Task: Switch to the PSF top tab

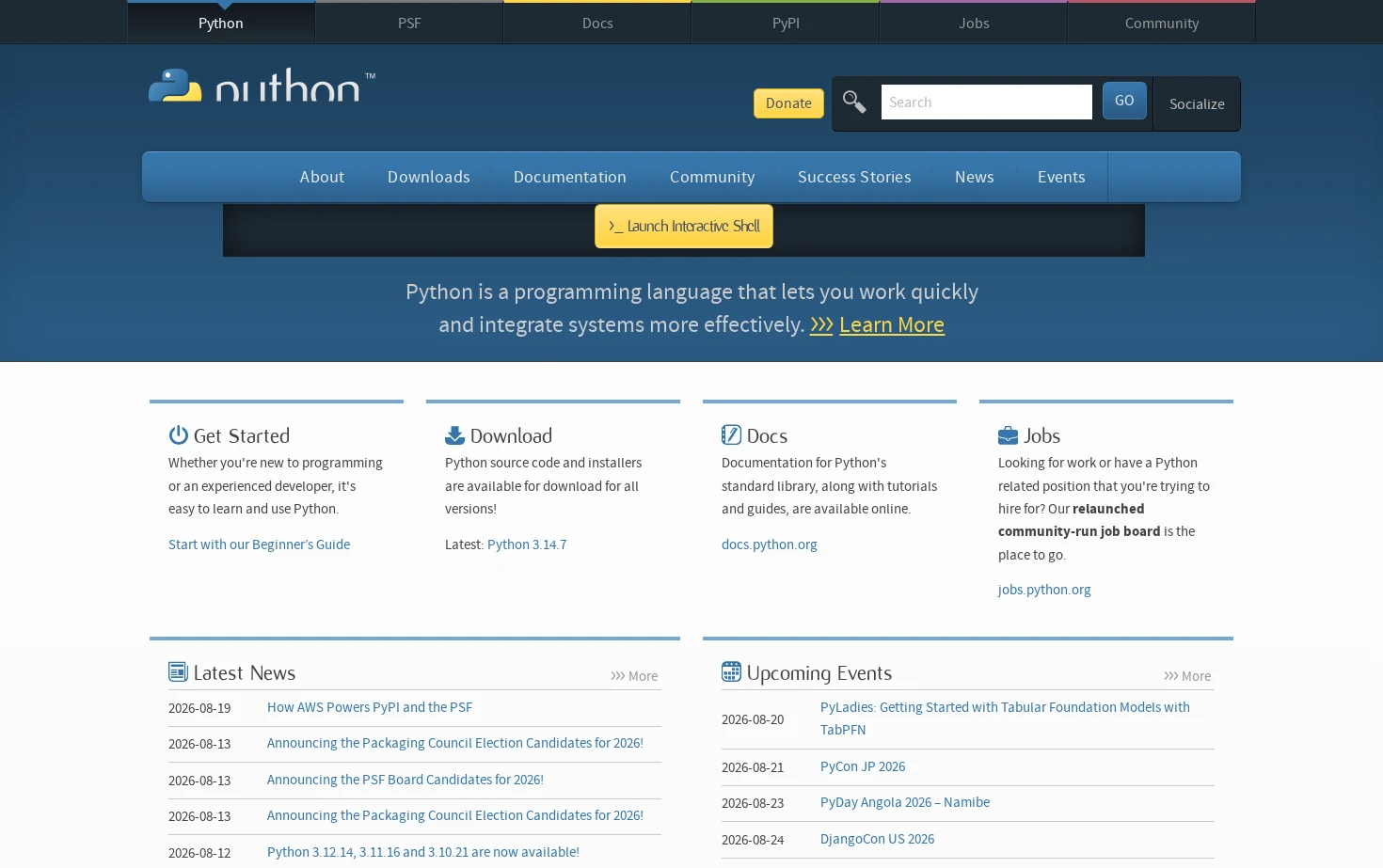Action: click(x=409, y=23)
